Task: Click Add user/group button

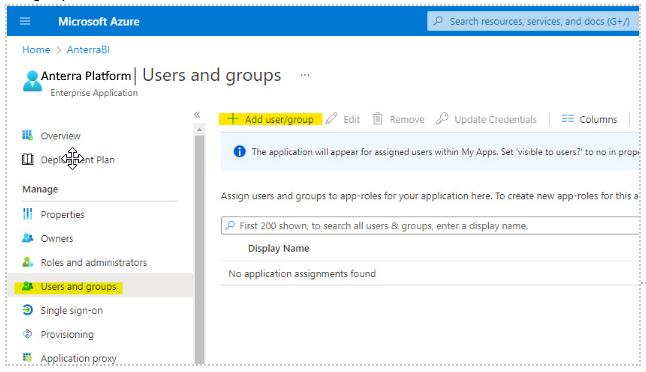Action: 271,119
